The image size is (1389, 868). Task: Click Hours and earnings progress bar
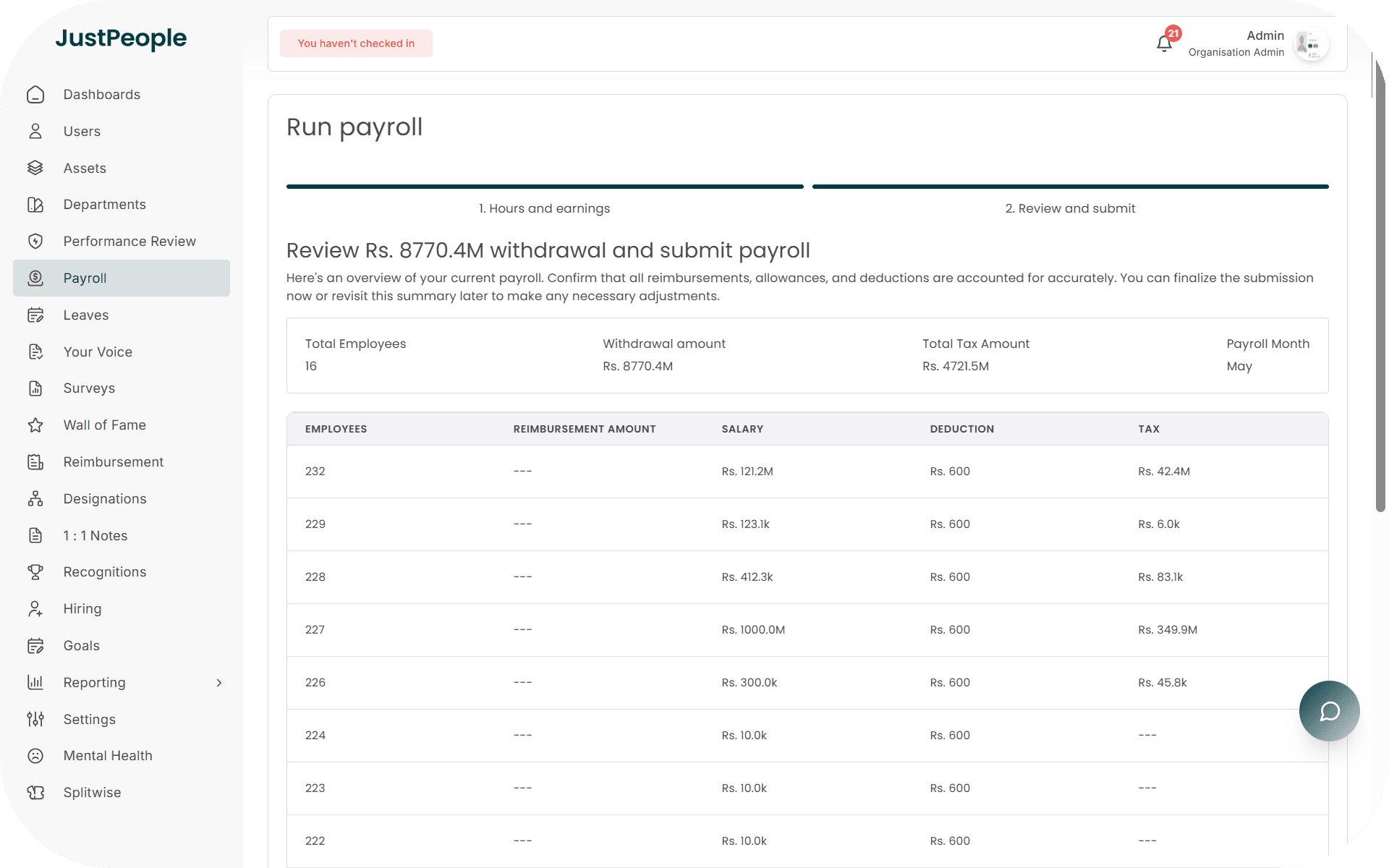click(545, 187)
